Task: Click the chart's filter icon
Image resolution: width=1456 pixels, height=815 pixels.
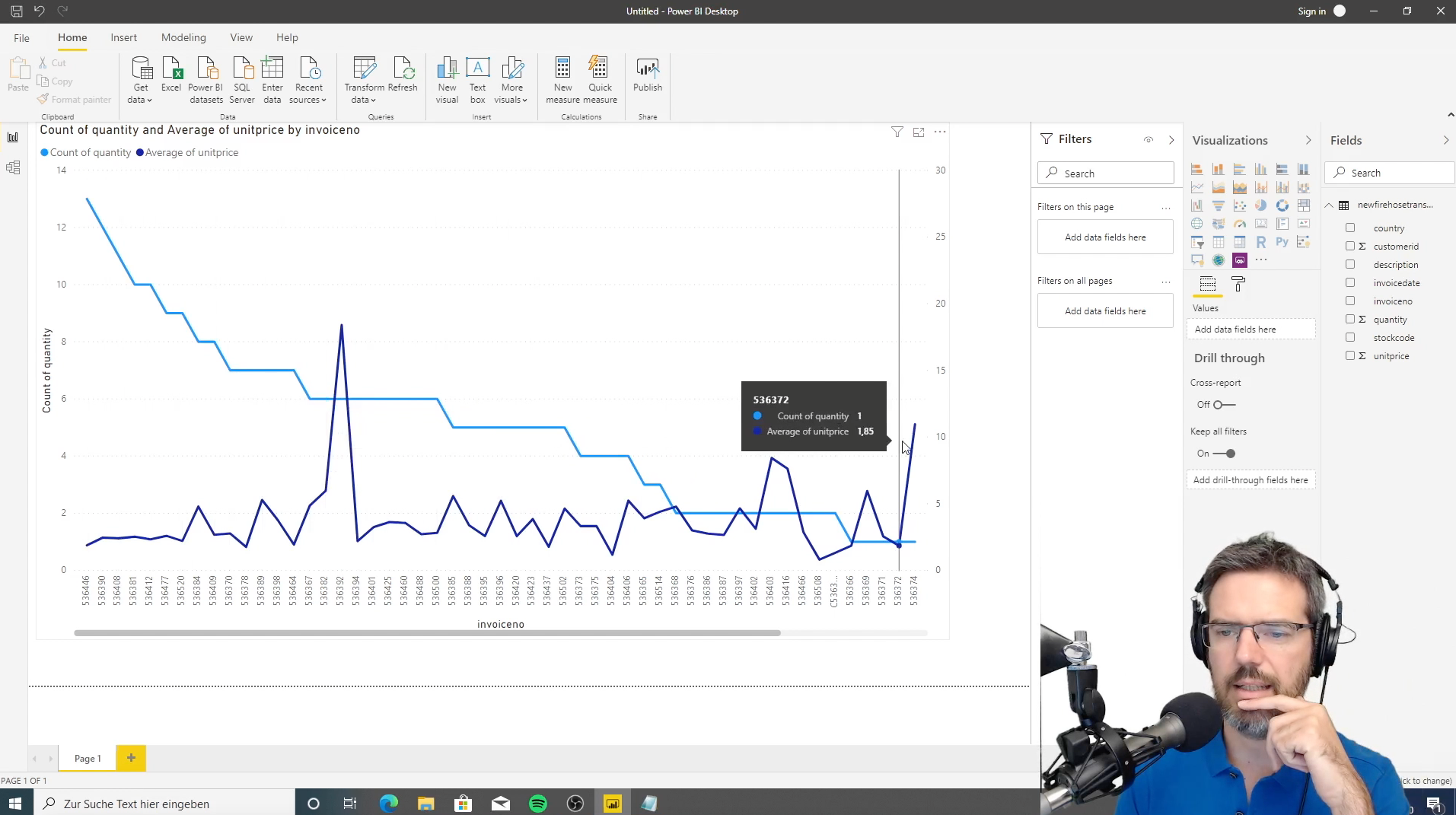Action: click(x=897, y=132)
